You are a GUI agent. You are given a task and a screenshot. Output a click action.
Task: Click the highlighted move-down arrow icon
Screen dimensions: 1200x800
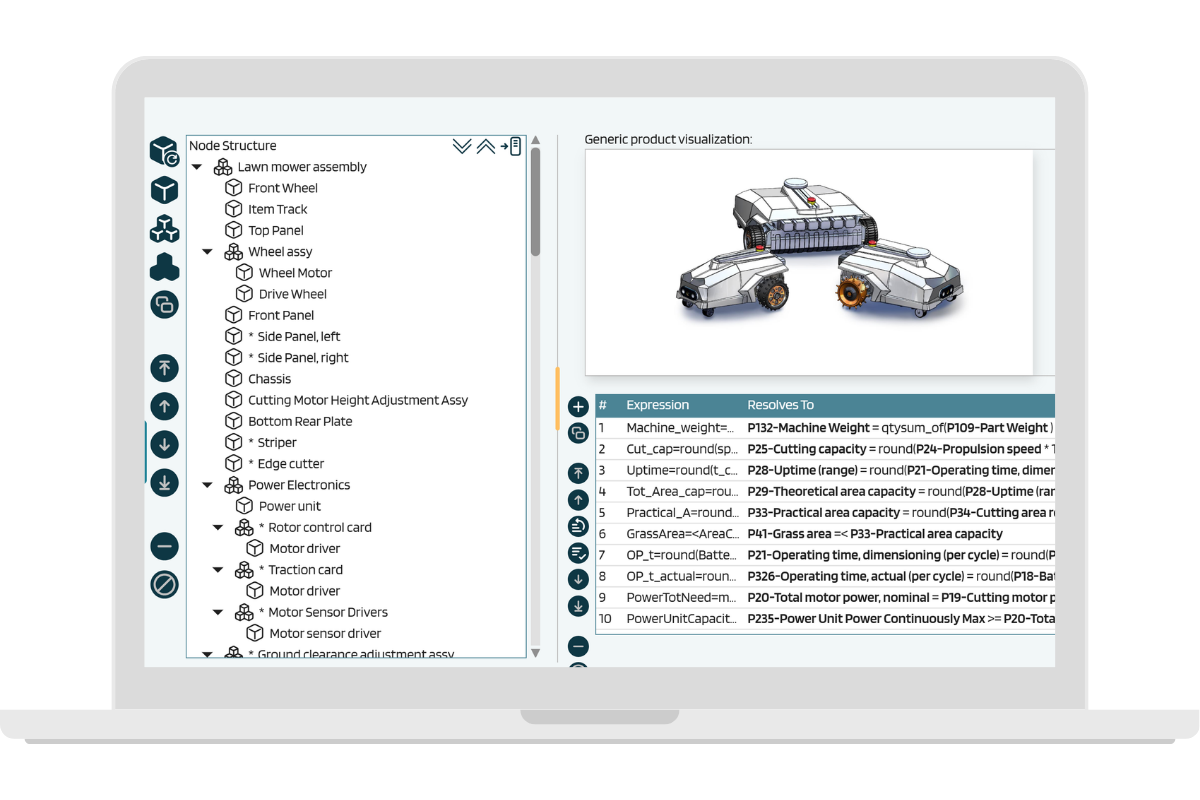point(164,443)
